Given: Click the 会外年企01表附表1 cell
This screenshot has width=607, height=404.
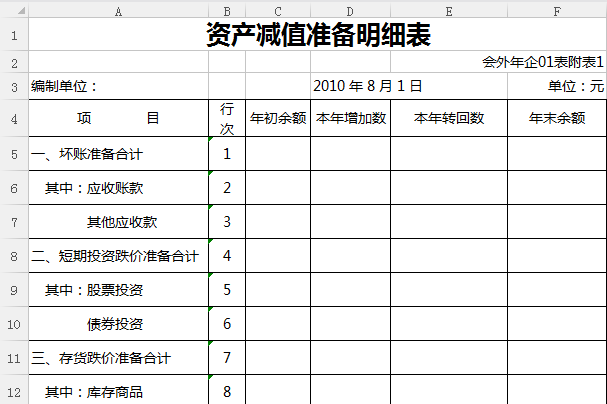Looking at the screenshot, I should pyautogui.click(x=543, y=62).
